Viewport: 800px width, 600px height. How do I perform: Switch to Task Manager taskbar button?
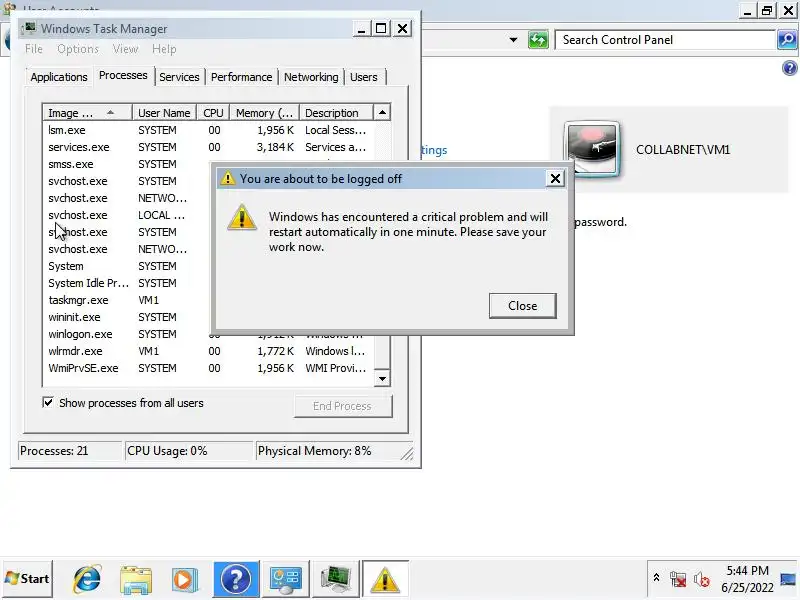335,579
